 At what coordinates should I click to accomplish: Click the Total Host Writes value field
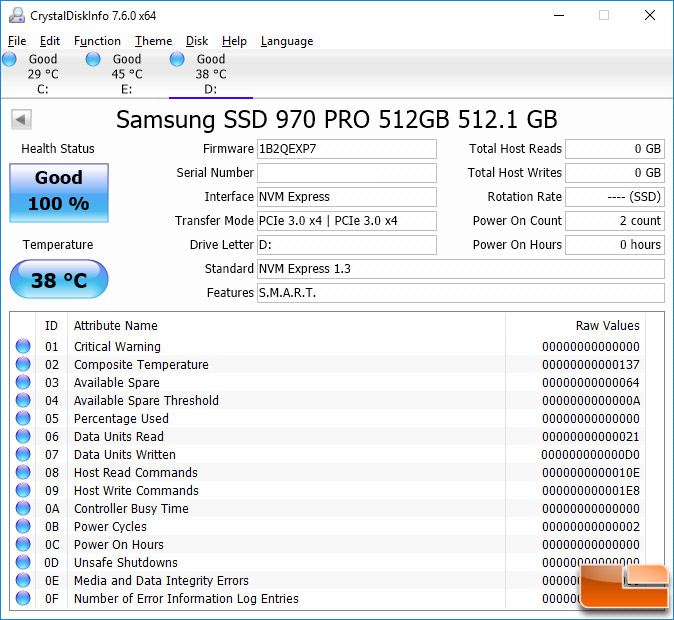coord(615,173)
